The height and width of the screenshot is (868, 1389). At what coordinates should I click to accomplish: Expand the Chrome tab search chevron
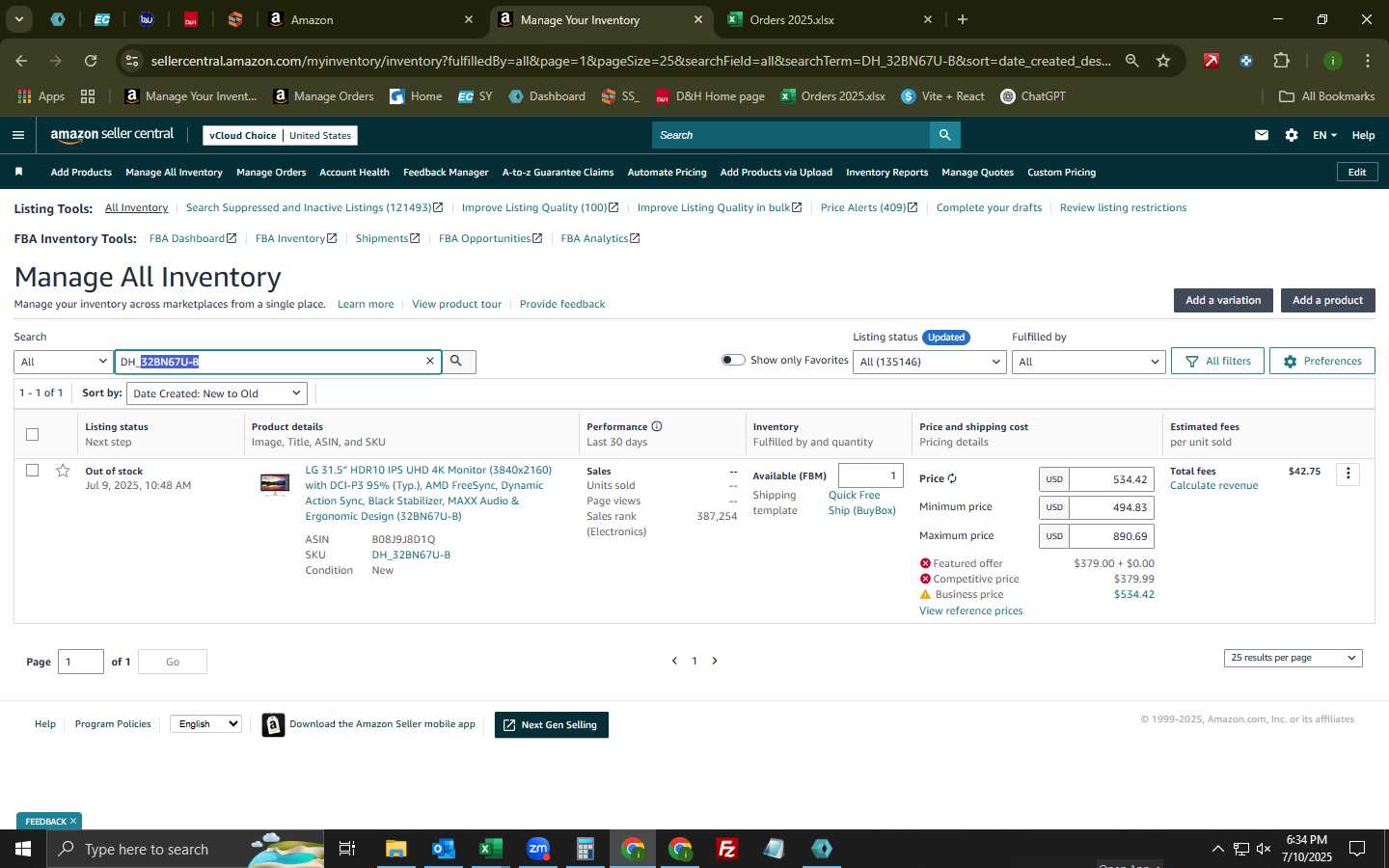coord(18,19)
